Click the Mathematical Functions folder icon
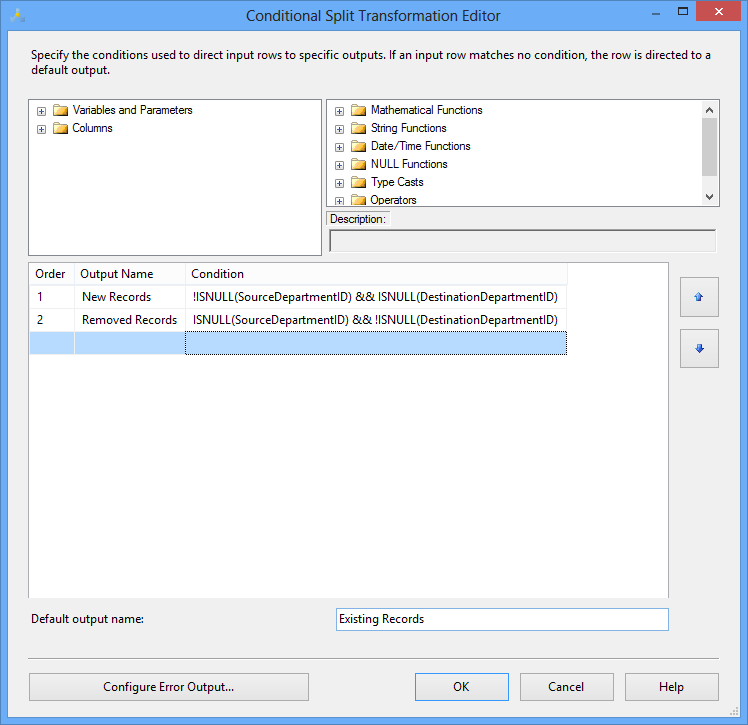 pyautogui.click(x=358, y=110)
